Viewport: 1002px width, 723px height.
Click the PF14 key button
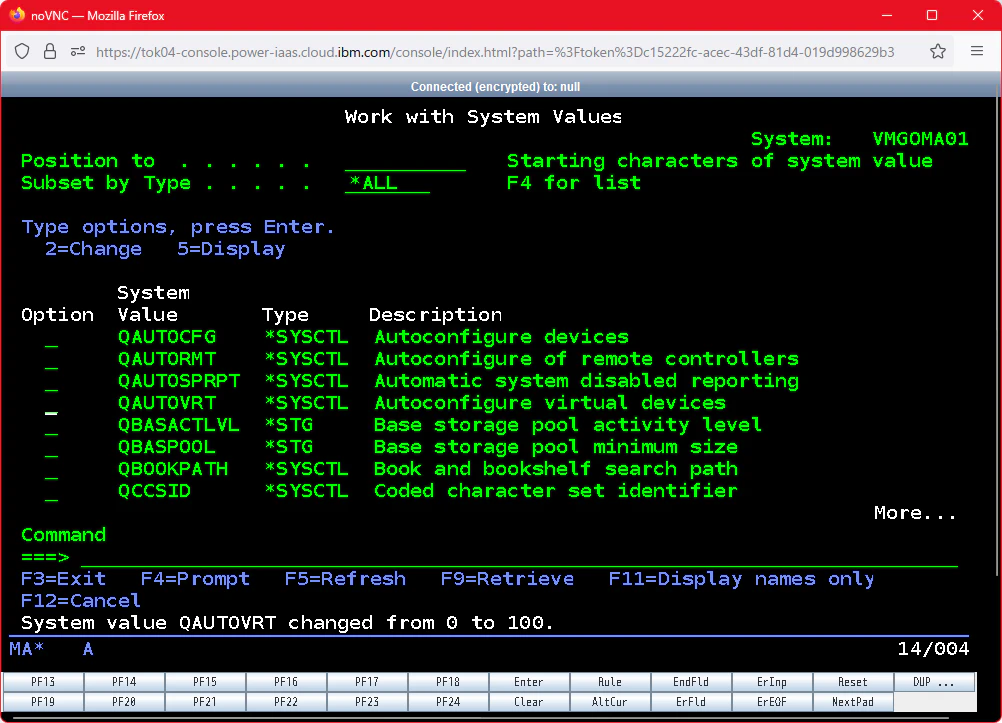tap(124, 682)
